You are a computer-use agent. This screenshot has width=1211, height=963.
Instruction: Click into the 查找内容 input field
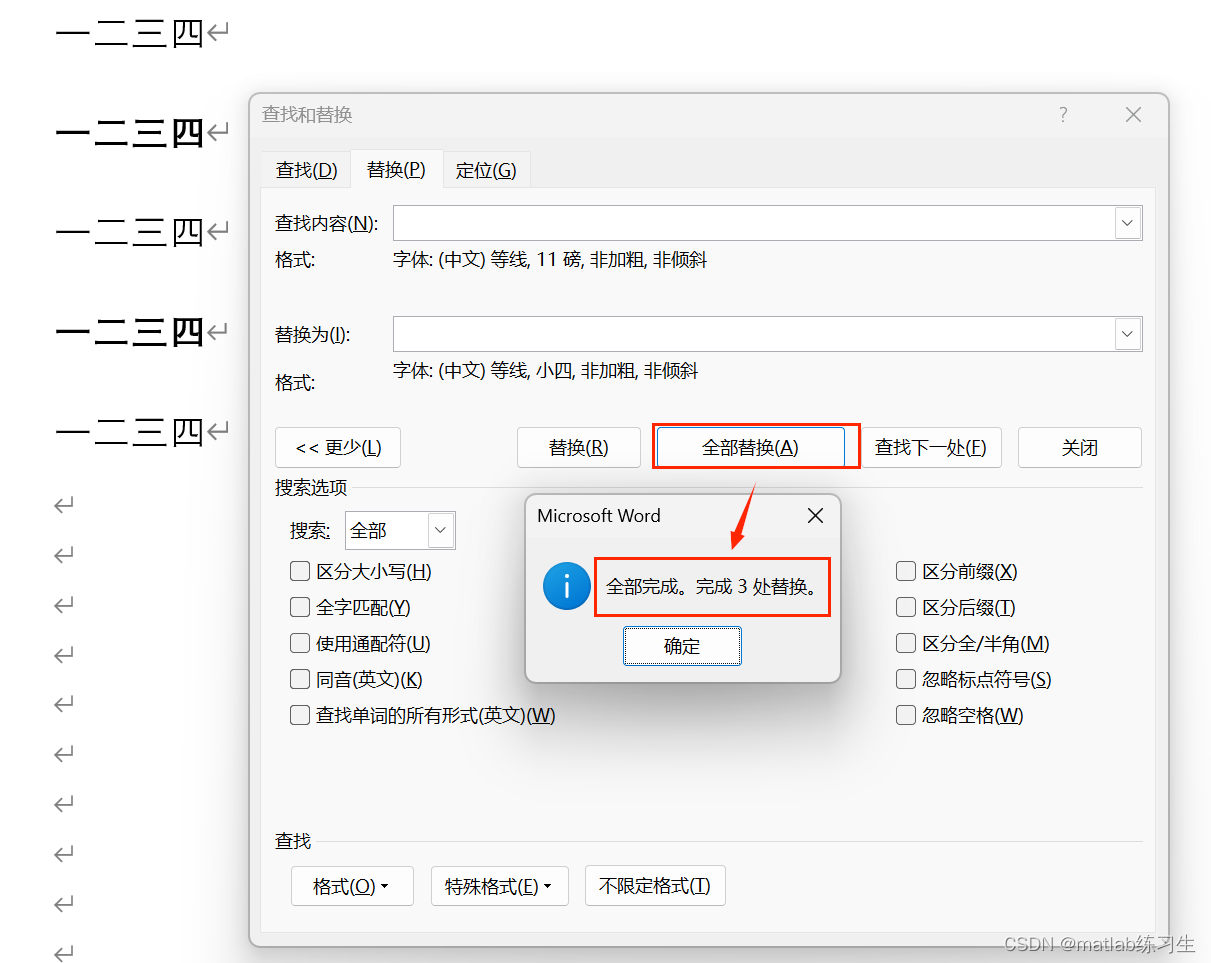(755, 223)
